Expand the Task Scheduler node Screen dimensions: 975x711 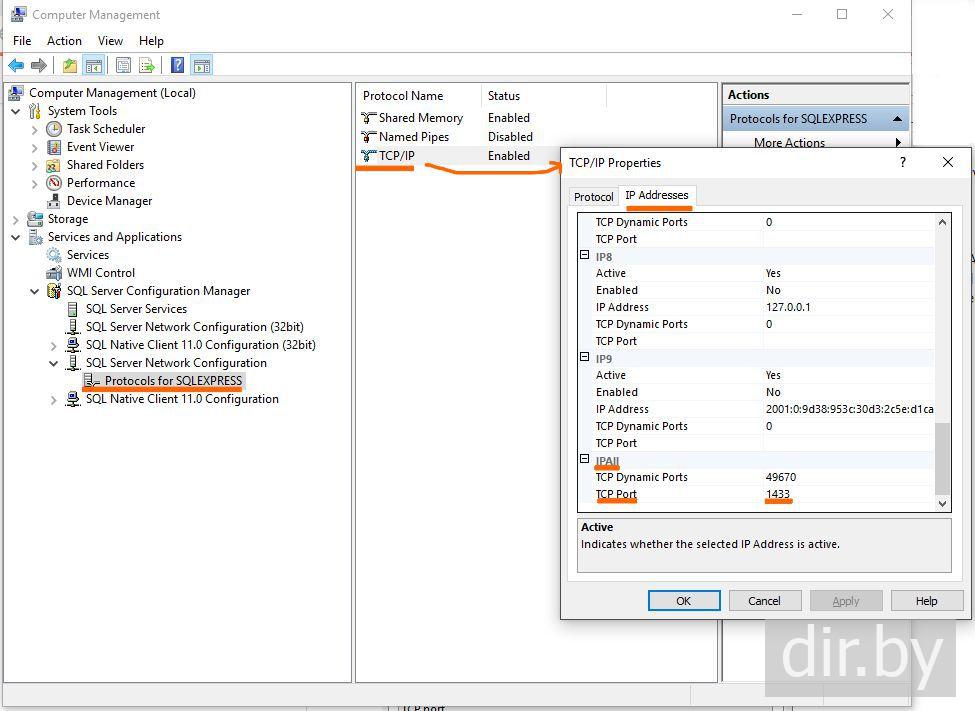35,129
